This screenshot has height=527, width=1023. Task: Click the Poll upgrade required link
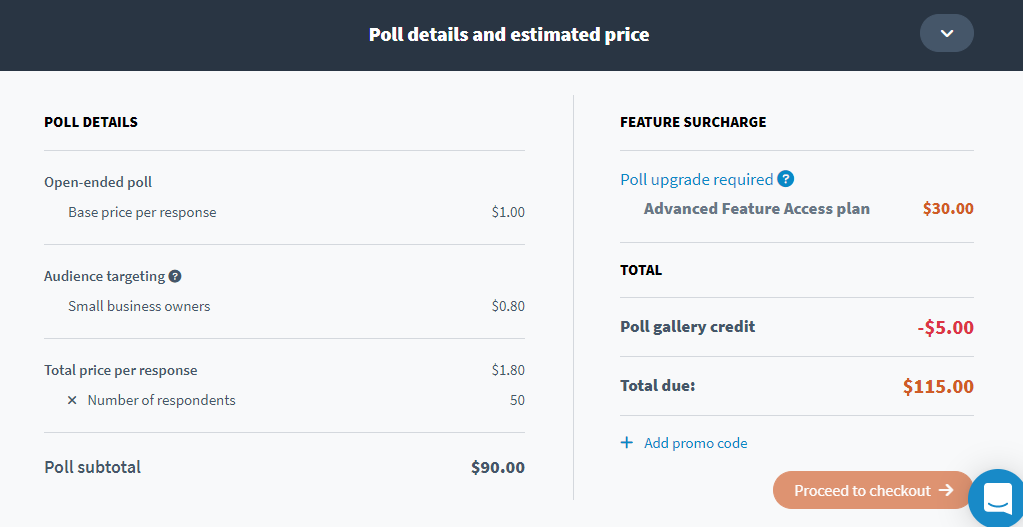point(697,179)
